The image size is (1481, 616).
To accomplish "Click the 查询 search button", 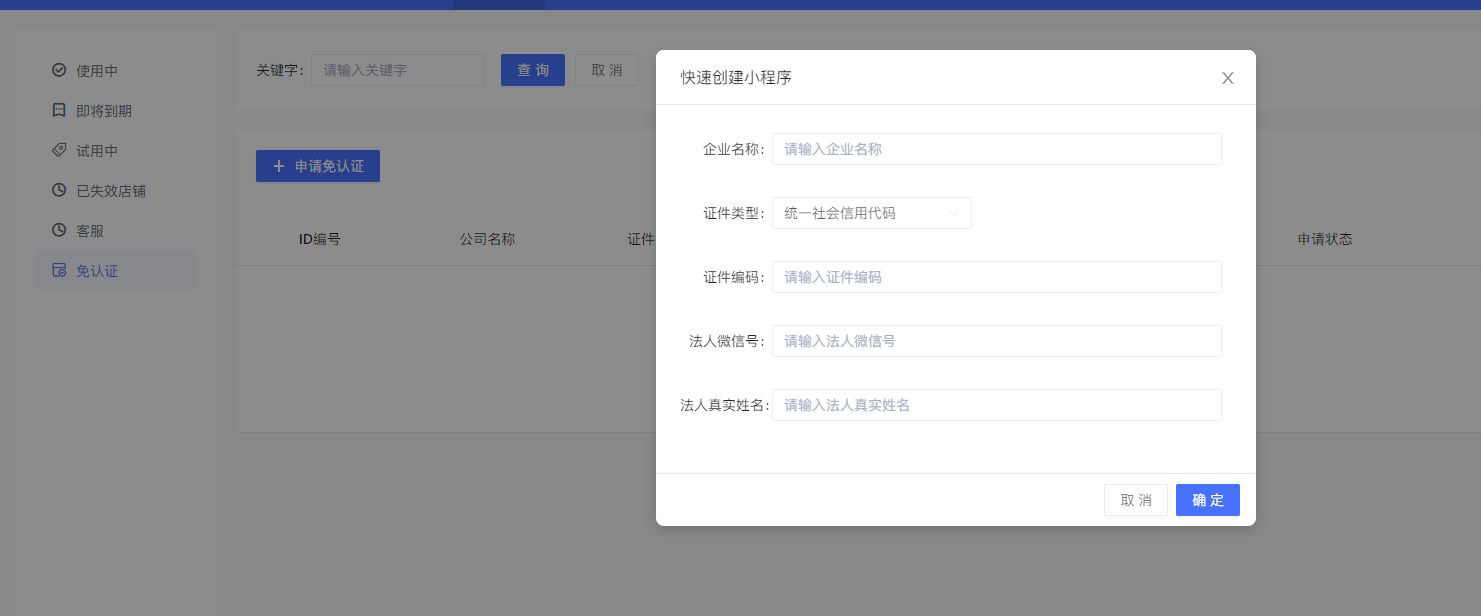I will 532,70.
